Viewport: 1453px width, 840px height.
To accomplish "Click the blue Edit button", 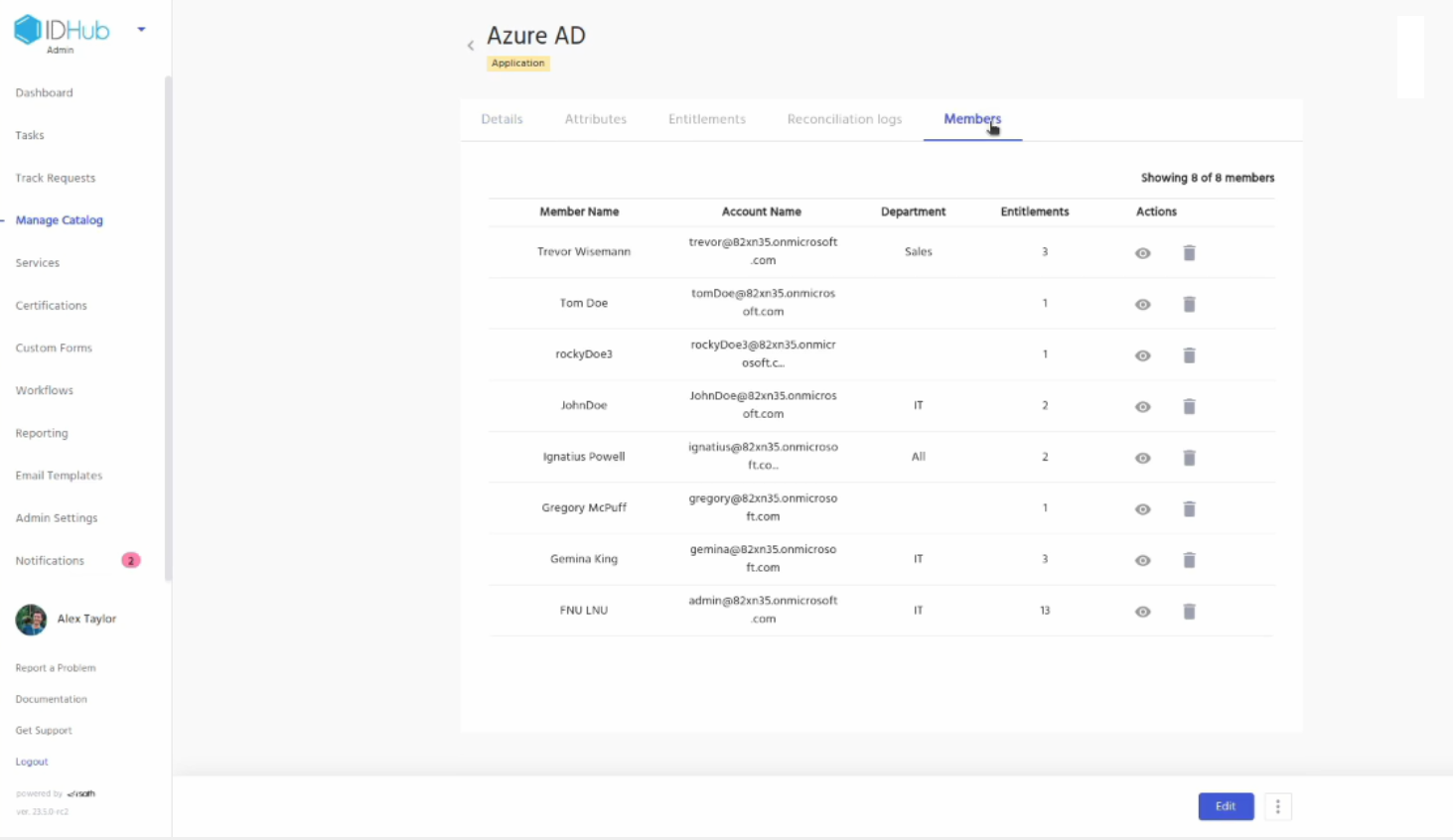I will pos(1226,806).
